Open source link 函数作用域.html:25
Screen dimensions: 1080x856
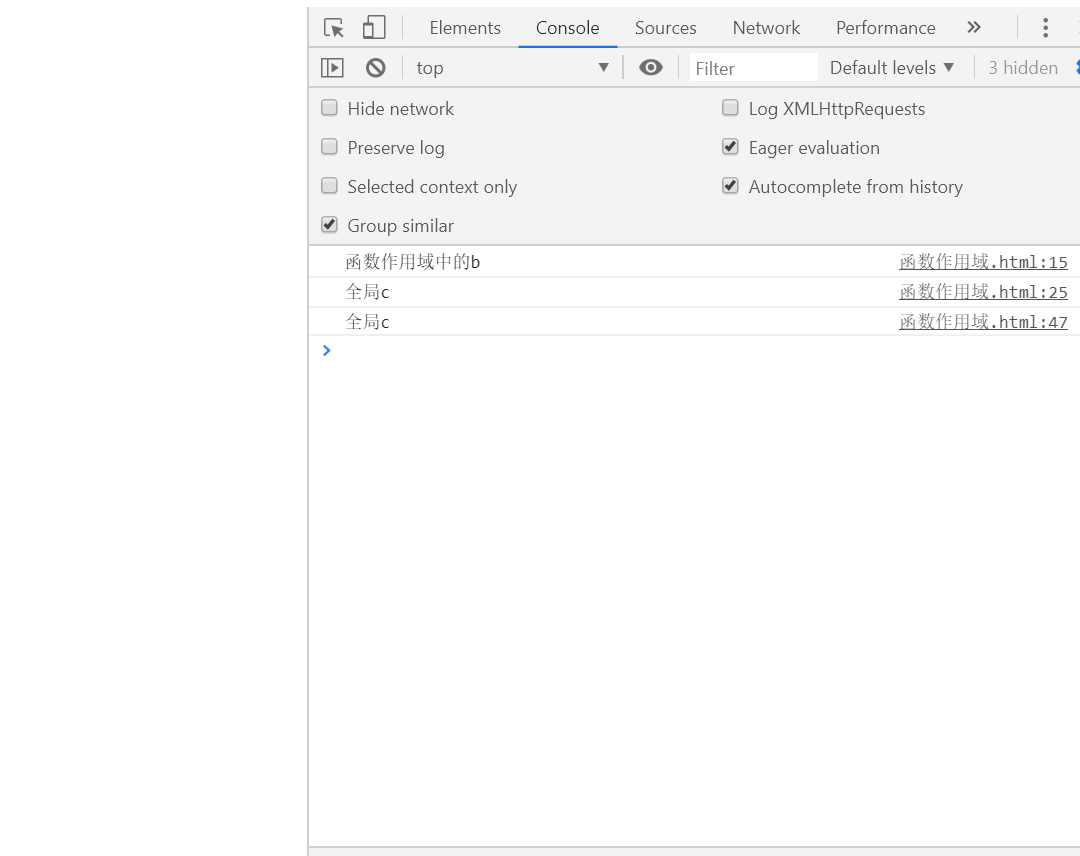(x=983, y=292)
